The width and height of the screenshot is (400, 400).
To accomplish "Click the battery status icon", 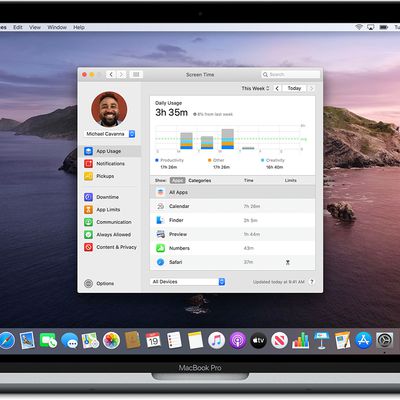I will click(384, 27).
